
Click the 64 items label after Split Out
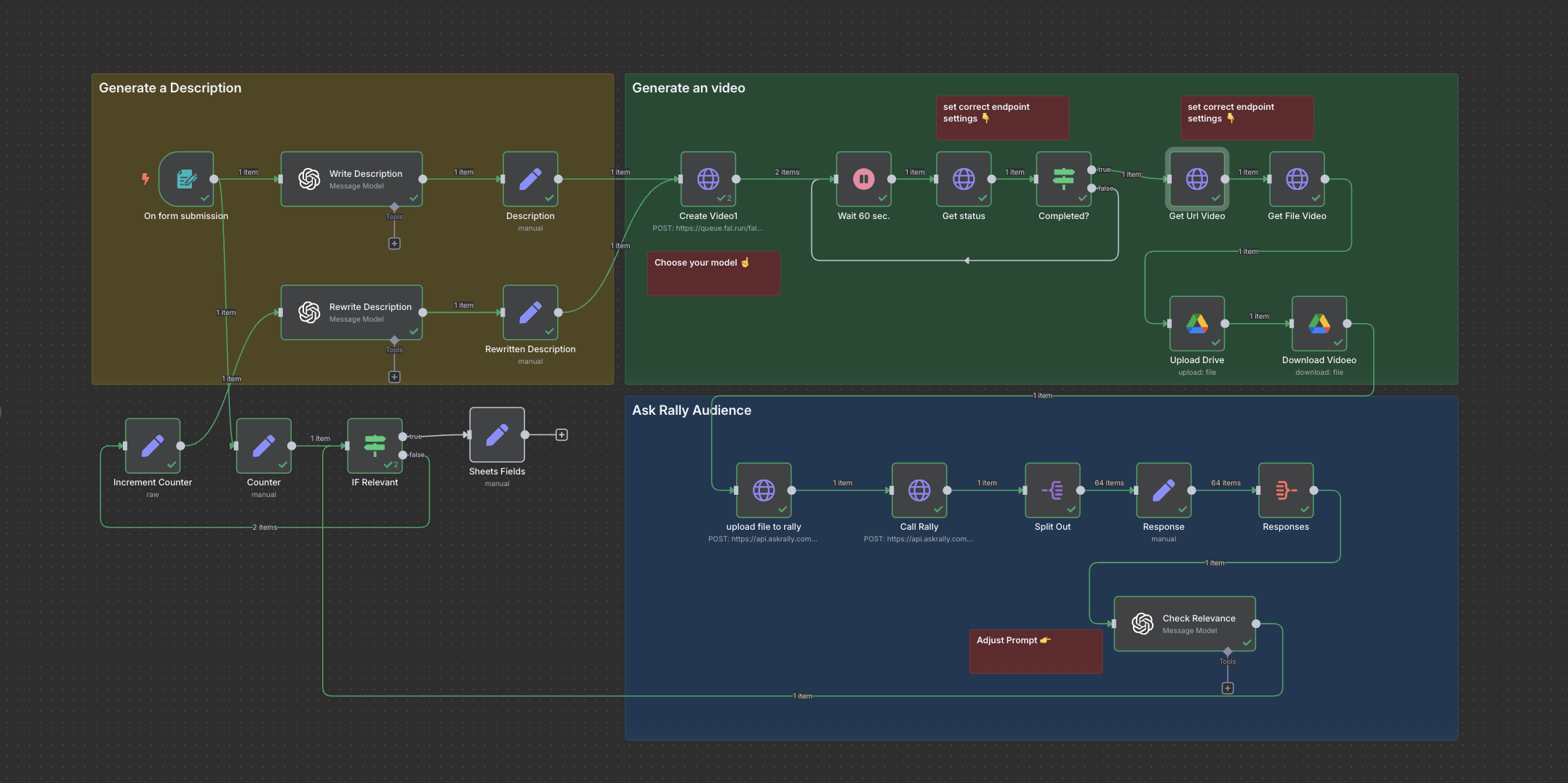[x=1109, y=483]
